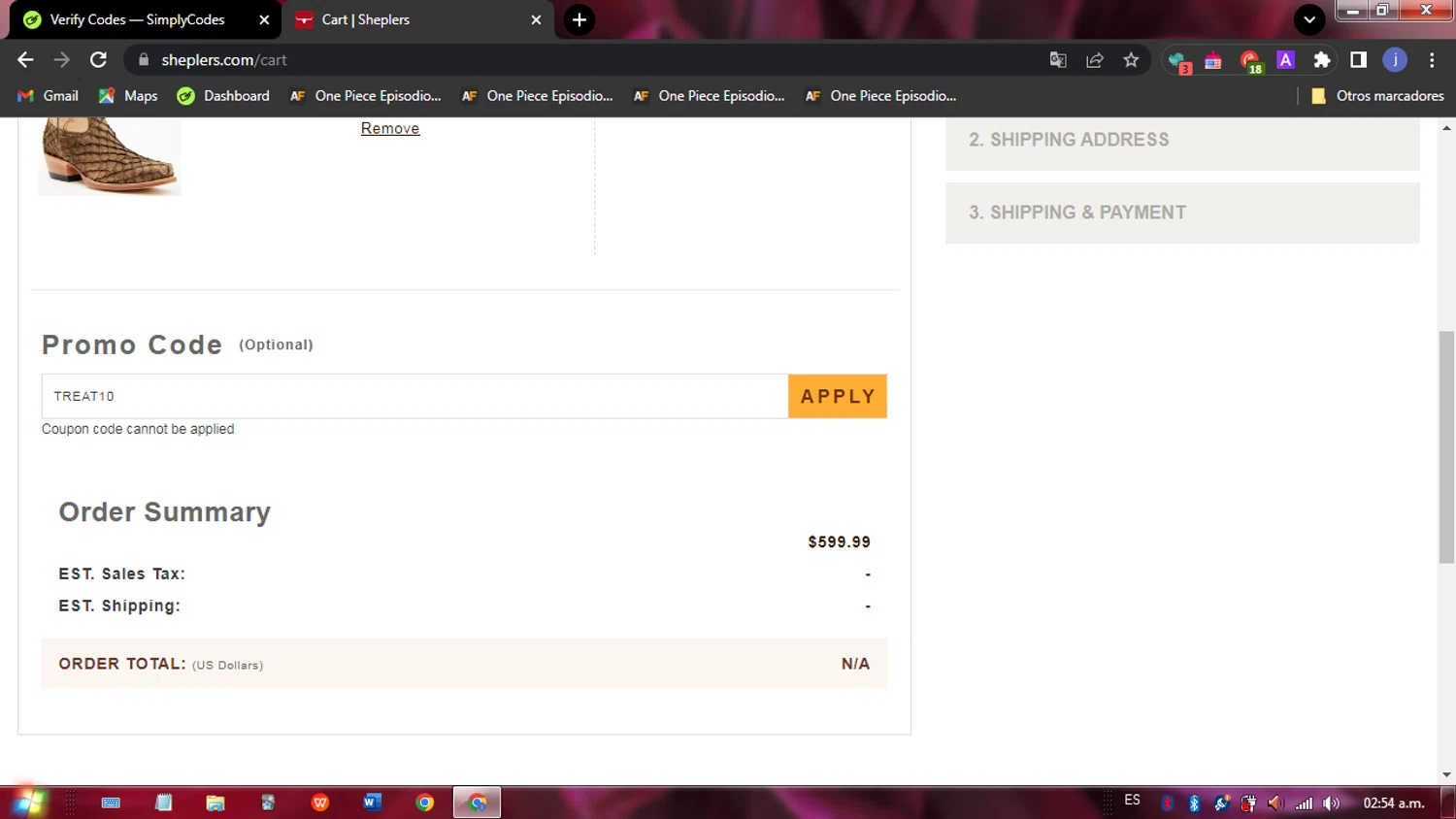Viewport: 1456px width, 819px height.
Task: Open the purple A extension
Action: (x=1286, y=60)
